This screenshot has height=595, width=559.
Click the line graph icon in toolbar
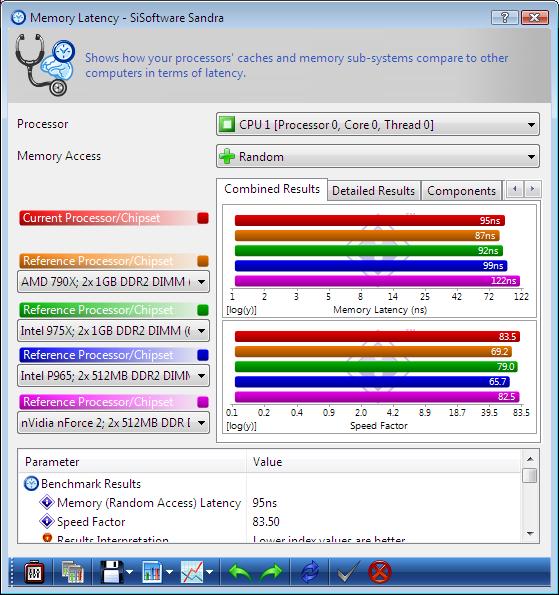(x=192, y=572)
